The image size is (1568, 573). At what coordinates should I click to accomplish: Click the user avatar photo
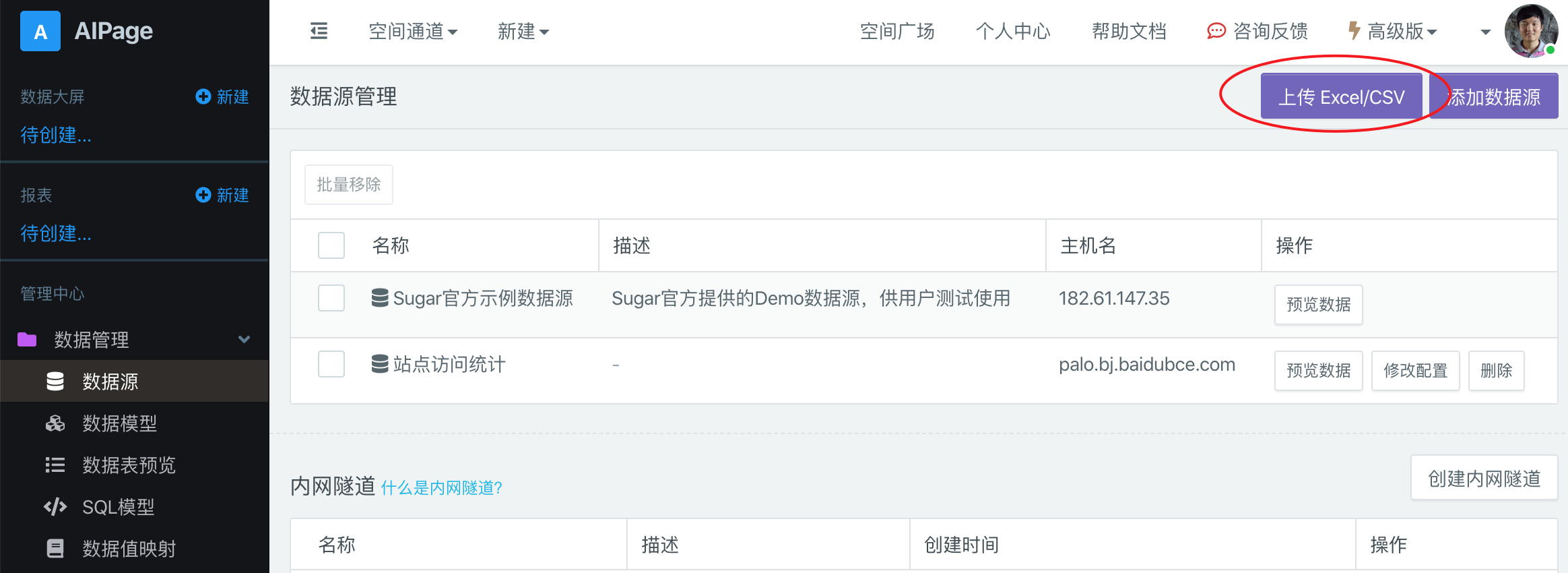pyautogui.click(x=1530, y=31)
